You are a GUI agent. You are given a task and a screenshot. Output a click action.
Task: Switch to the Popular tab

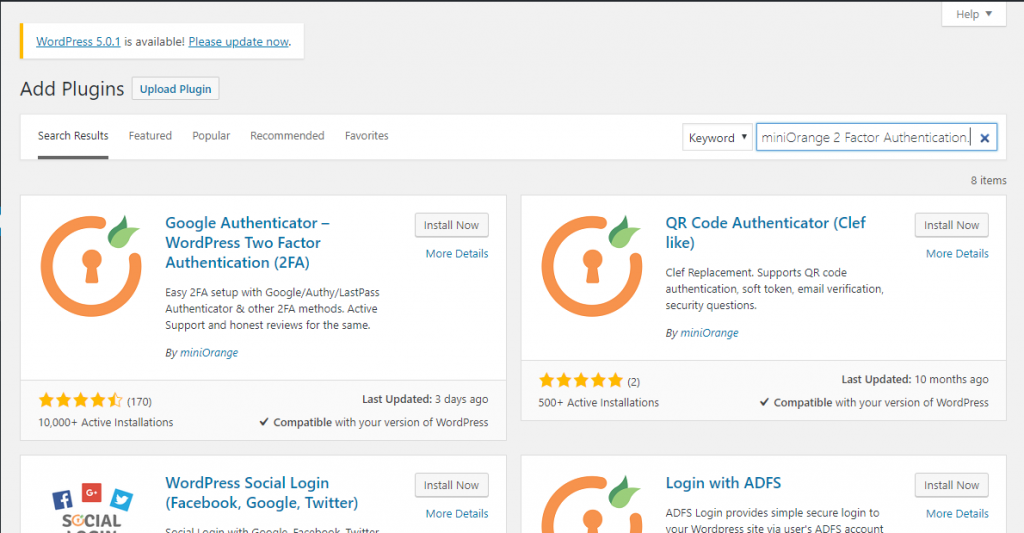point(211,136)
